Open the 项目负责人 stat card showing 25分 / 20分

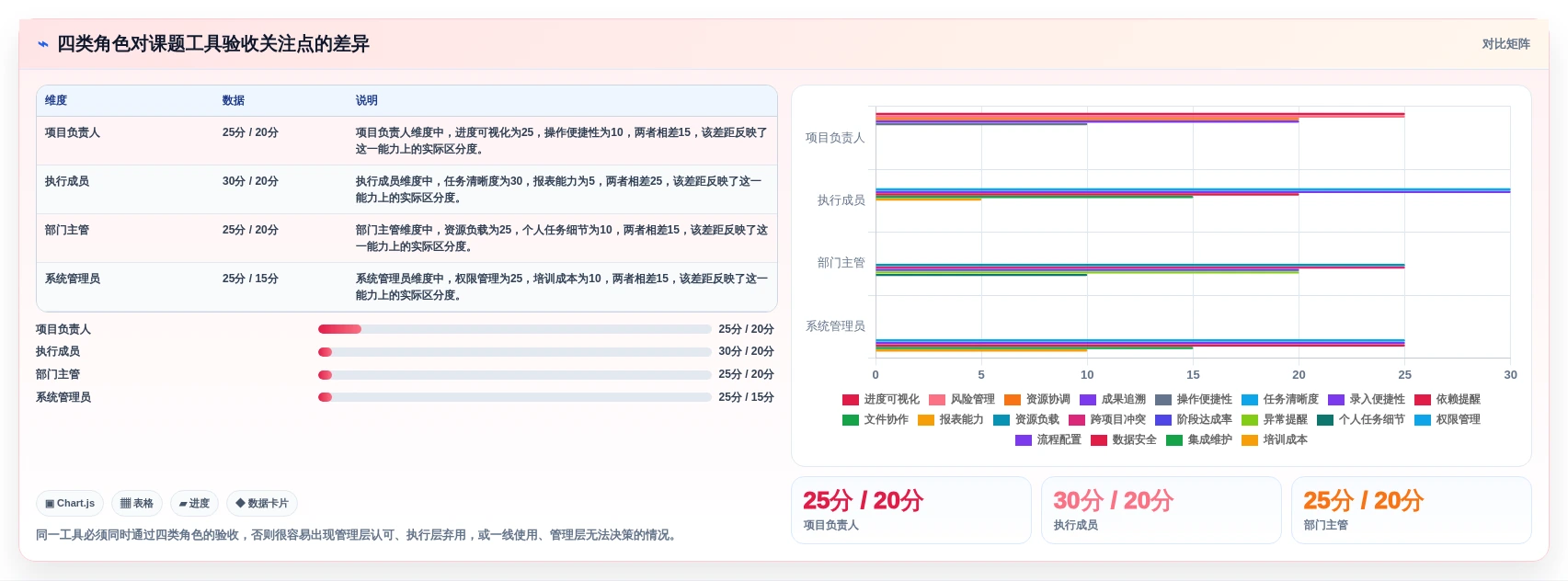pyautogui.click(x=911, y=510)
